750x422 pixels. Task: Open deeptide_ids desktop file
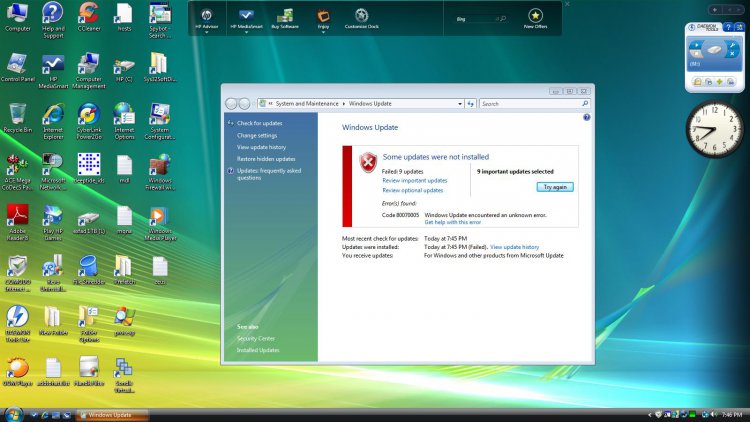point(88,168)
